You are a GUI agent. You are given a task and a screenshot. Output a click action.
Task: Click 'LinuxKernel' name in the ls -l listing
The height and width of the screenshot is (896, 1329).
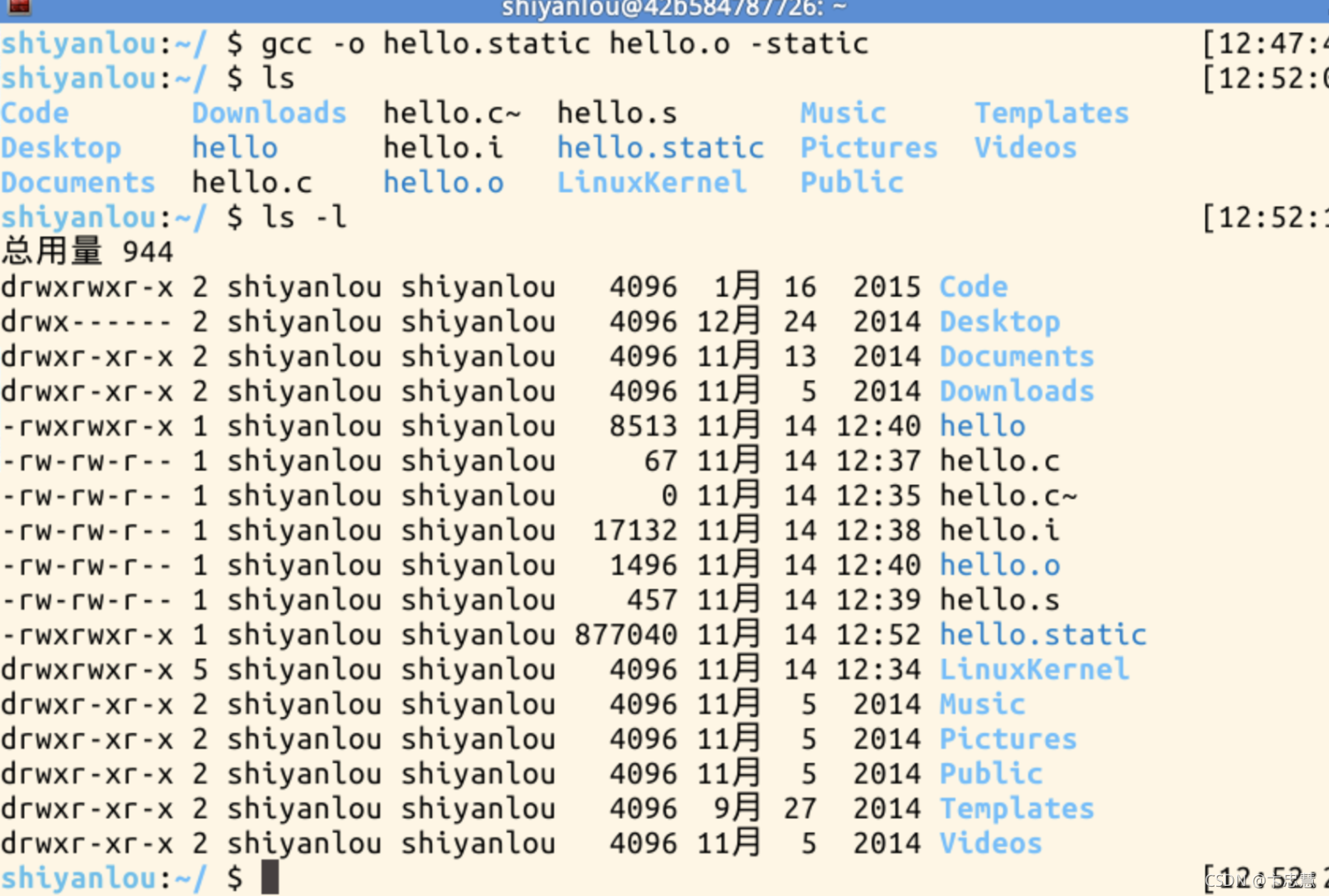[1035, 669]
